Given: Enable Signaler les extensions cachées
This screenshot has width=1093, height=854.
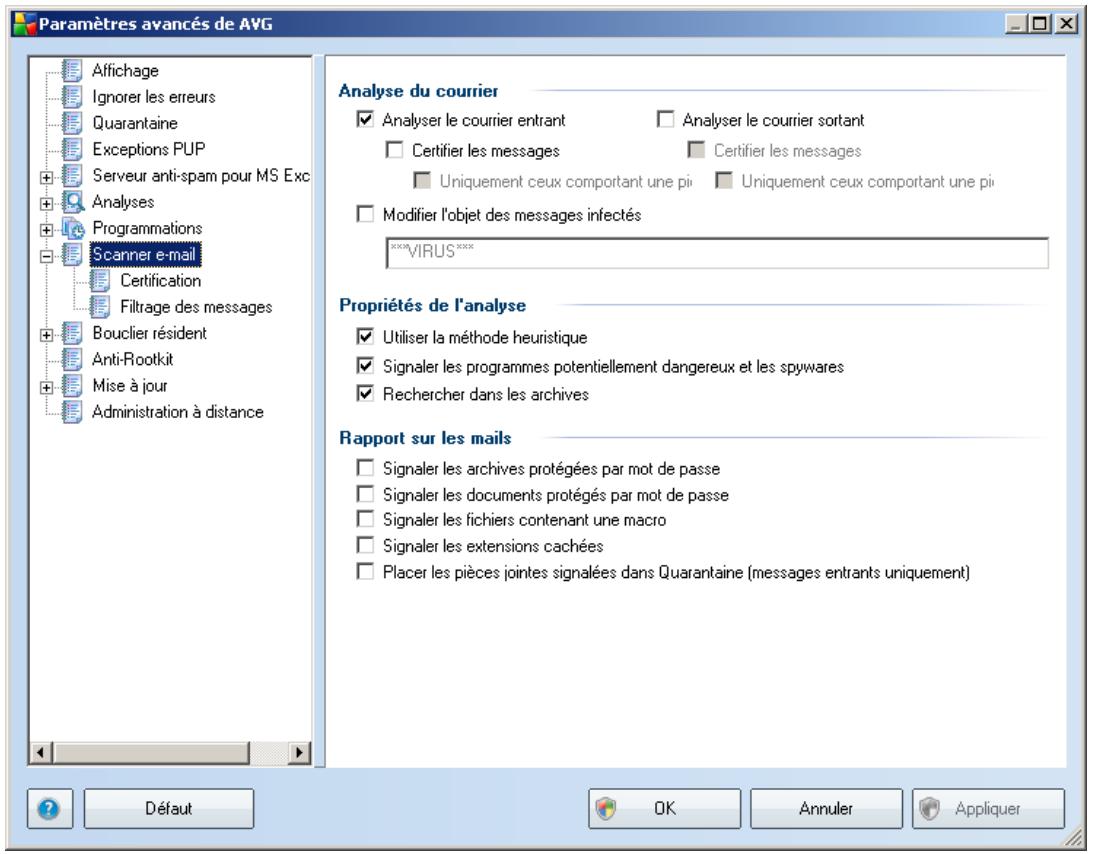Looking at the screenshot, I should point(365,544).
